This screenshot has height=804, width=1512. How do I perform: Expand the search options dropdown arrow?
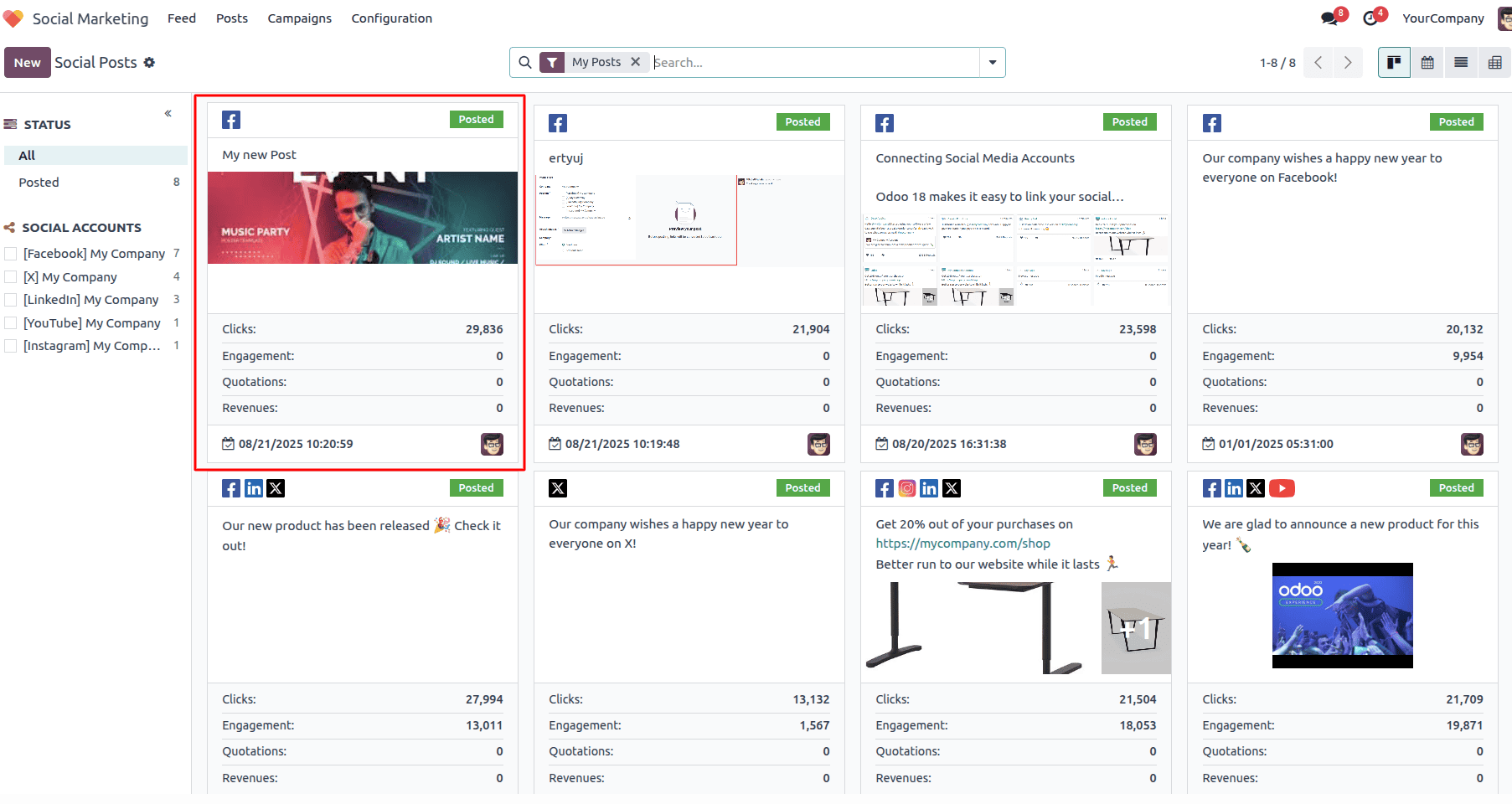pos(992,62)
